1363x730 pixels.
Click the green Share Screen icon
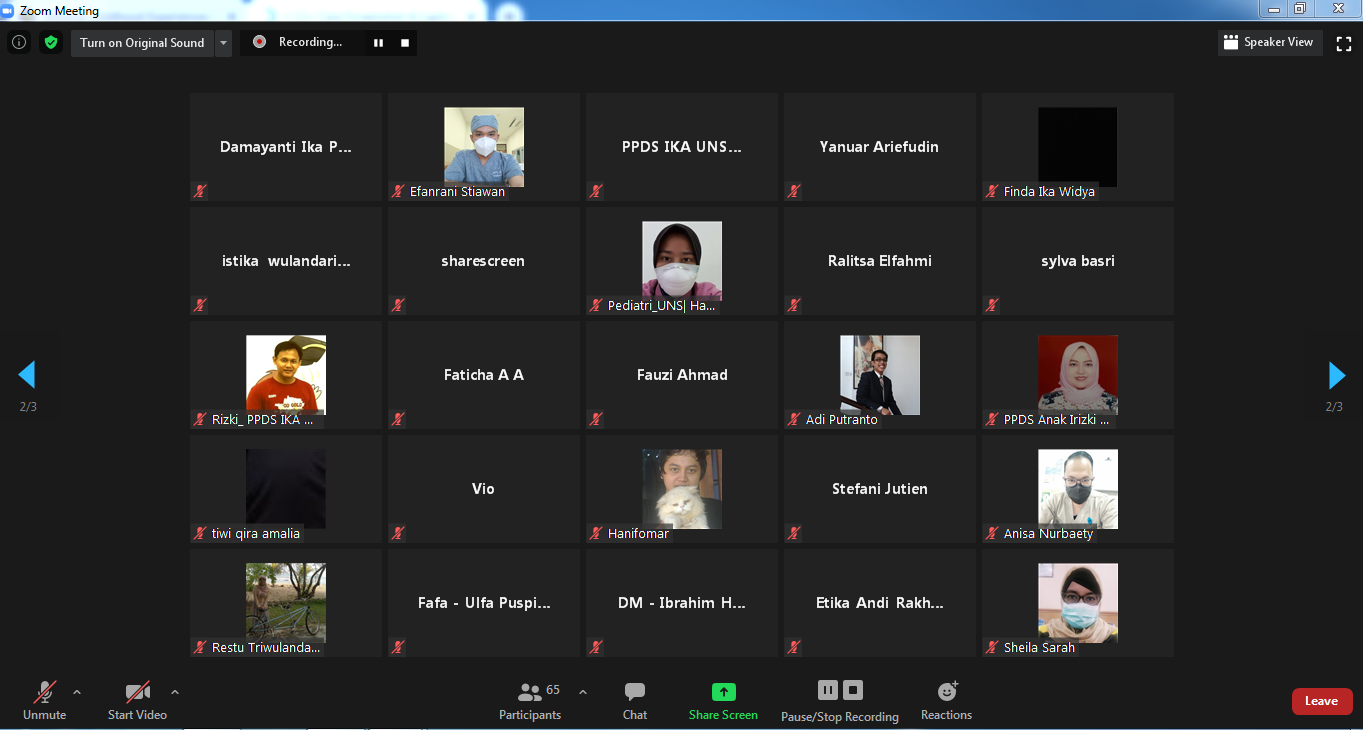pyautogui.click(x=723, y=692)
